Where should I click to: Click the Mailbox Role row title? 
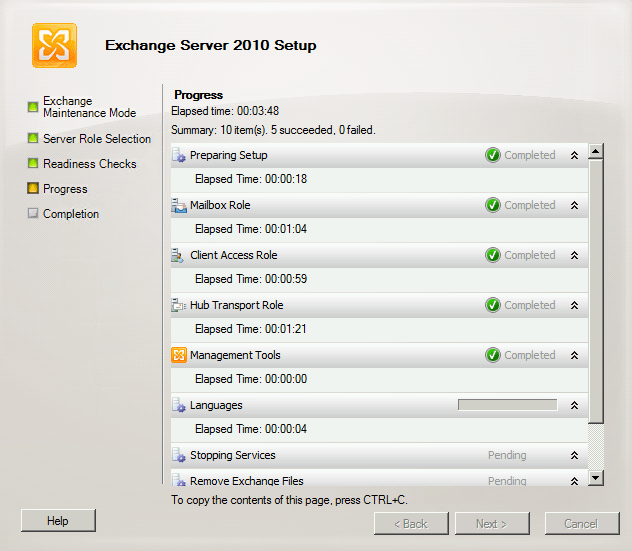[220, 205]
